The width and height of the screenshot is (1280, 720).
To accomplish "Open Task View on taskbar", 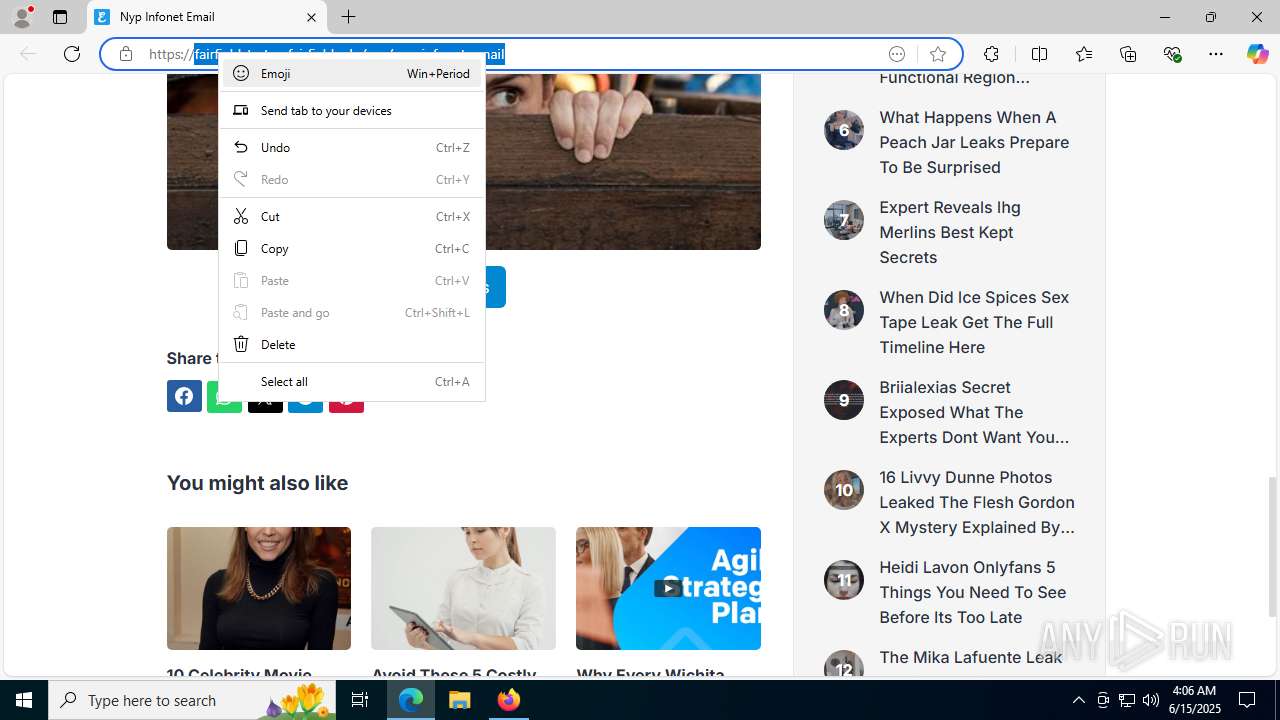I will click(x=361, y=700).
